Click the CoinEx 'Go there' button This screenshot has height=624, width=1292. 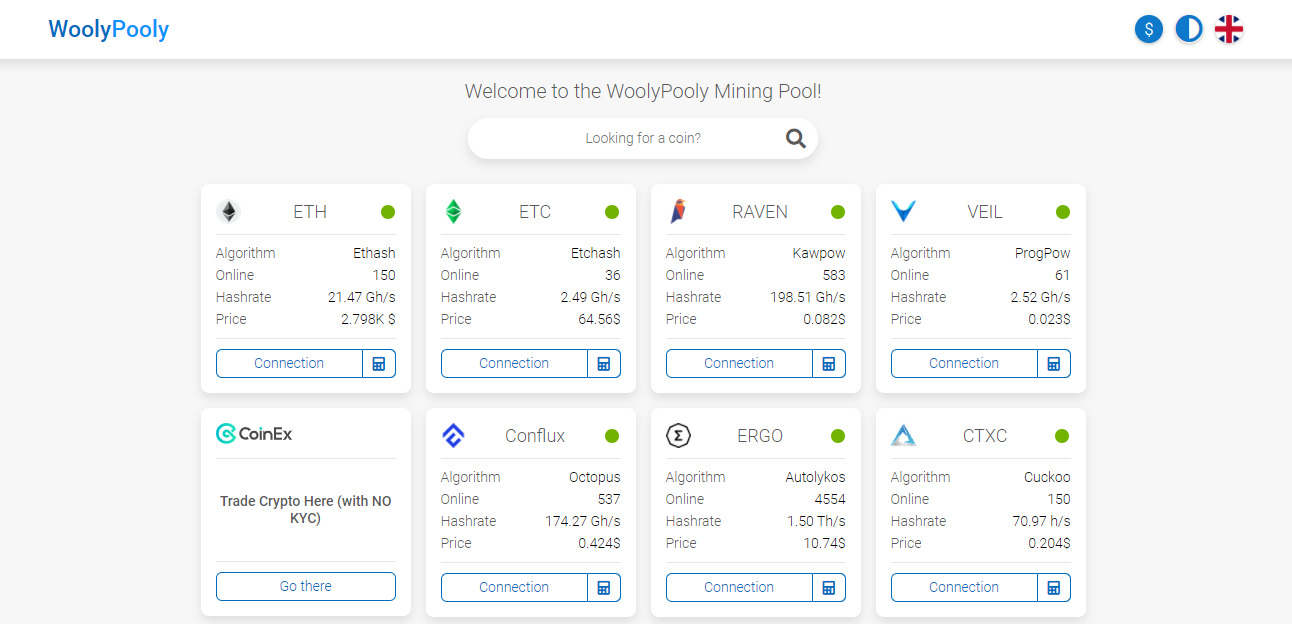[306, 586]
